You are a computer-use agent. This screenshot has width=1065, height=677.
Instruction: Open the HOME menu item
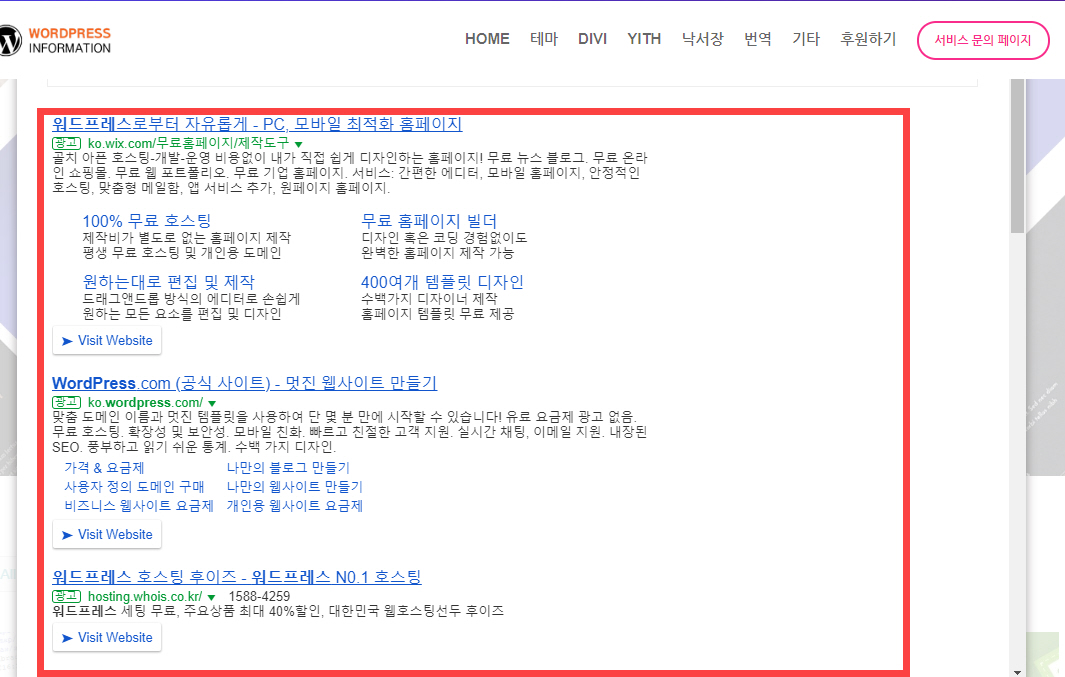coord(487,39)
